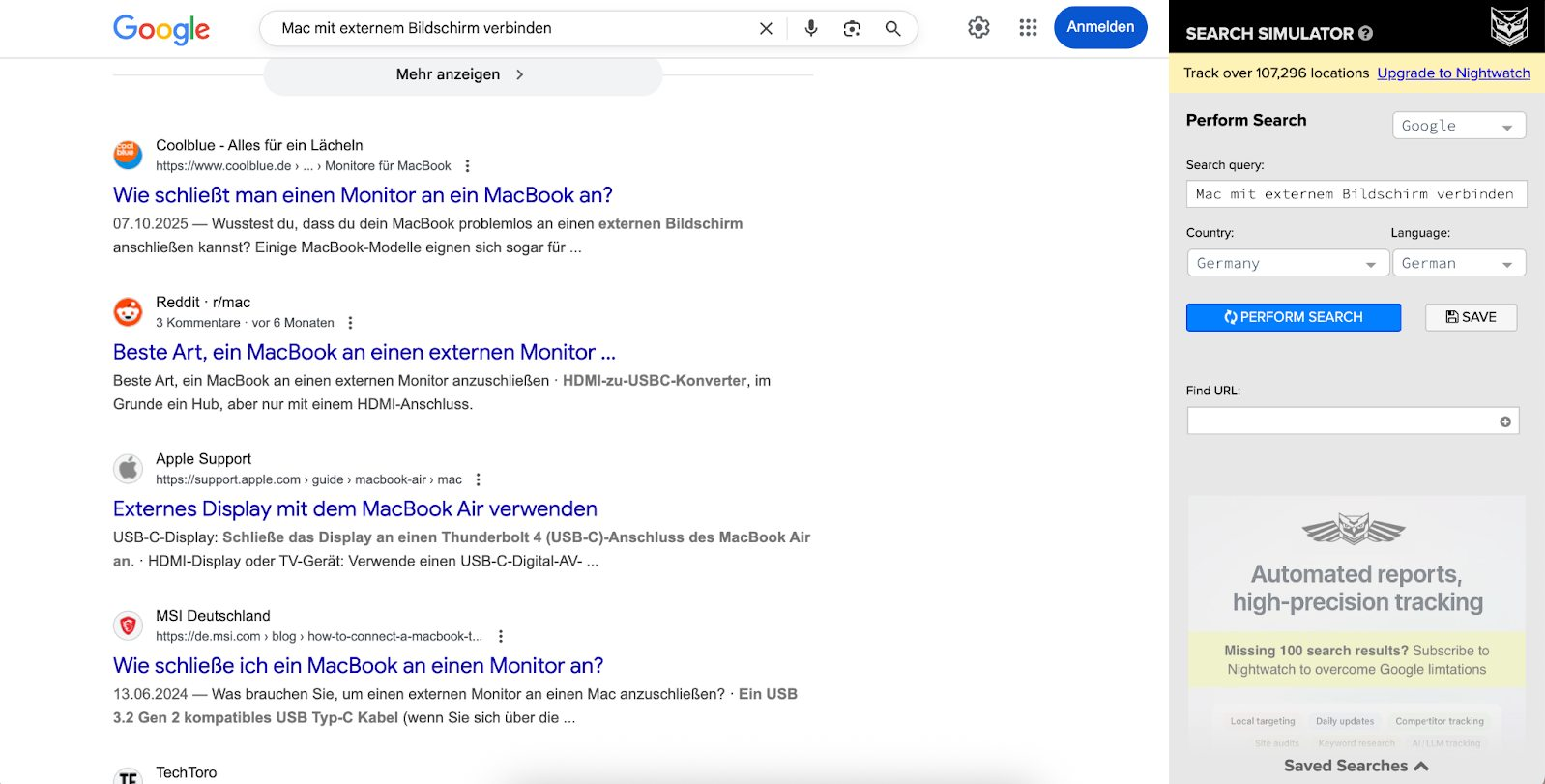
Task: Click the Reddit site favicon
Action: point(128,311)
